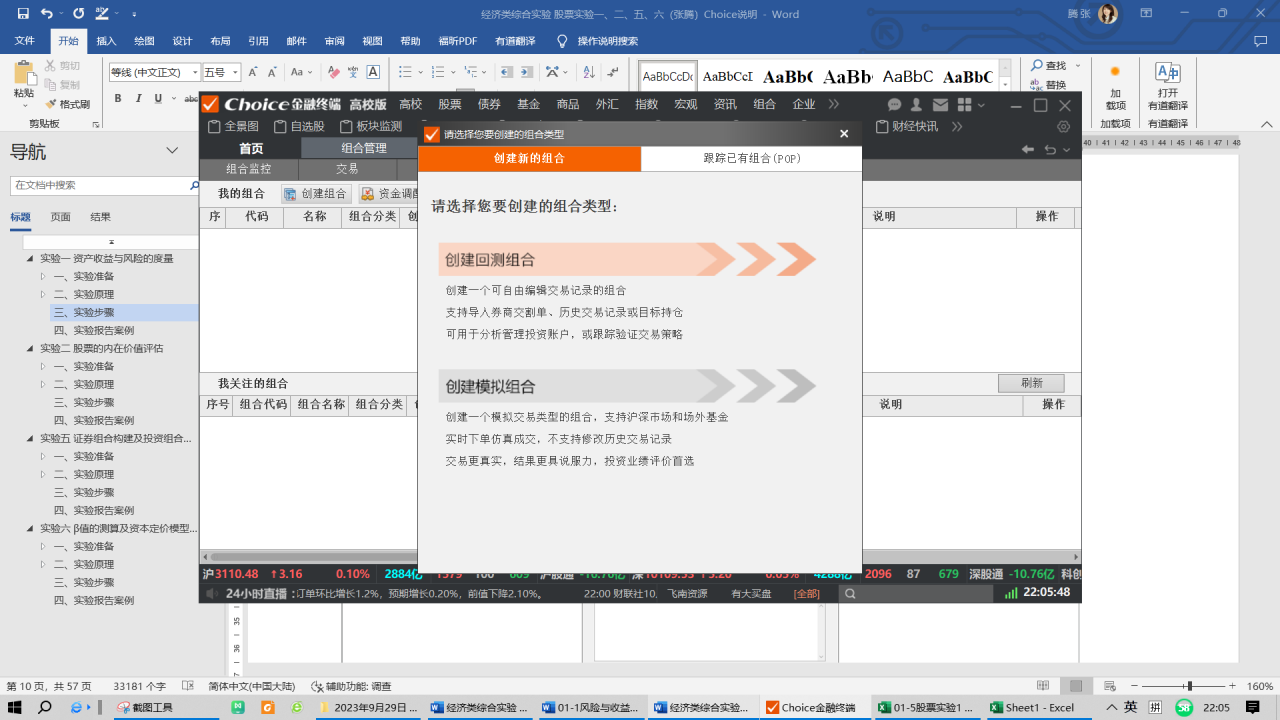The image size is (1280, 720).
Task: Select the 首页 tab in Choice
Action: (251, 148)
